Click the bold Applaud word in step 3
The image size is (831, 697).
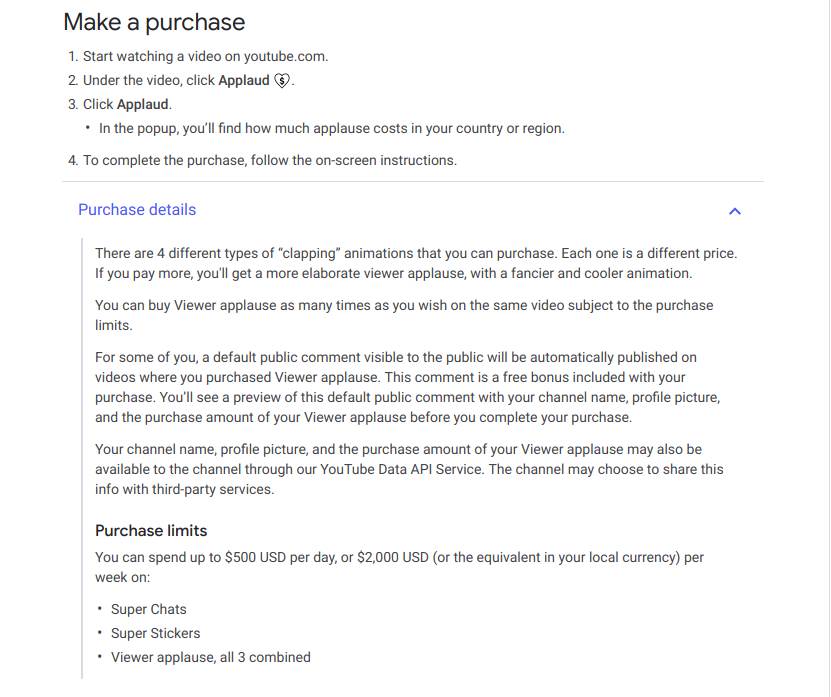coord(143,104)
